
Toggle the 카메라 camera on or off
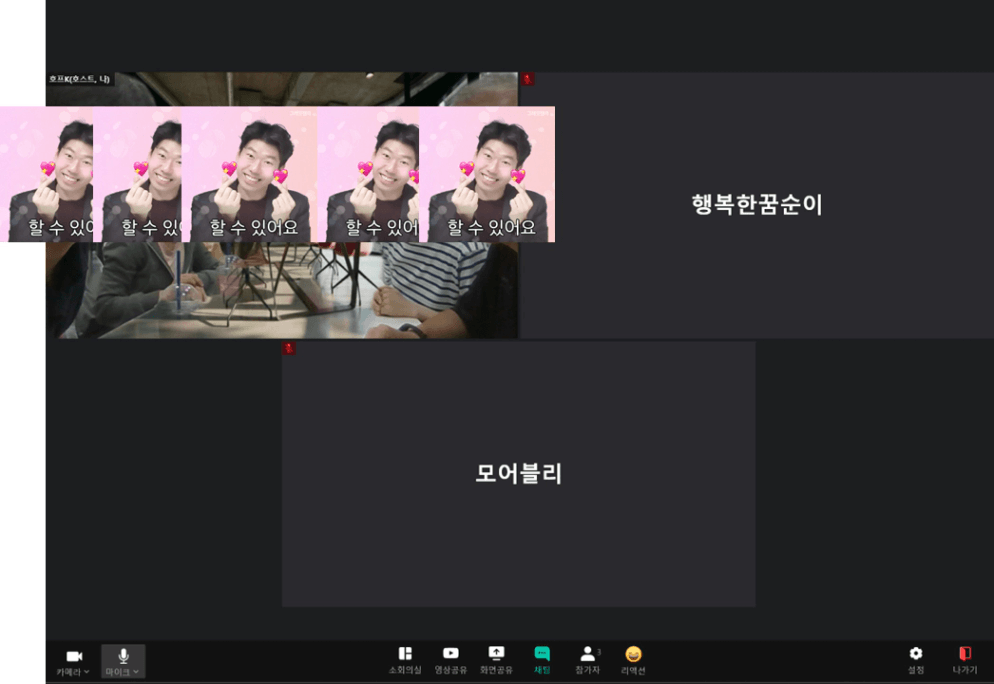click(73, 656)
